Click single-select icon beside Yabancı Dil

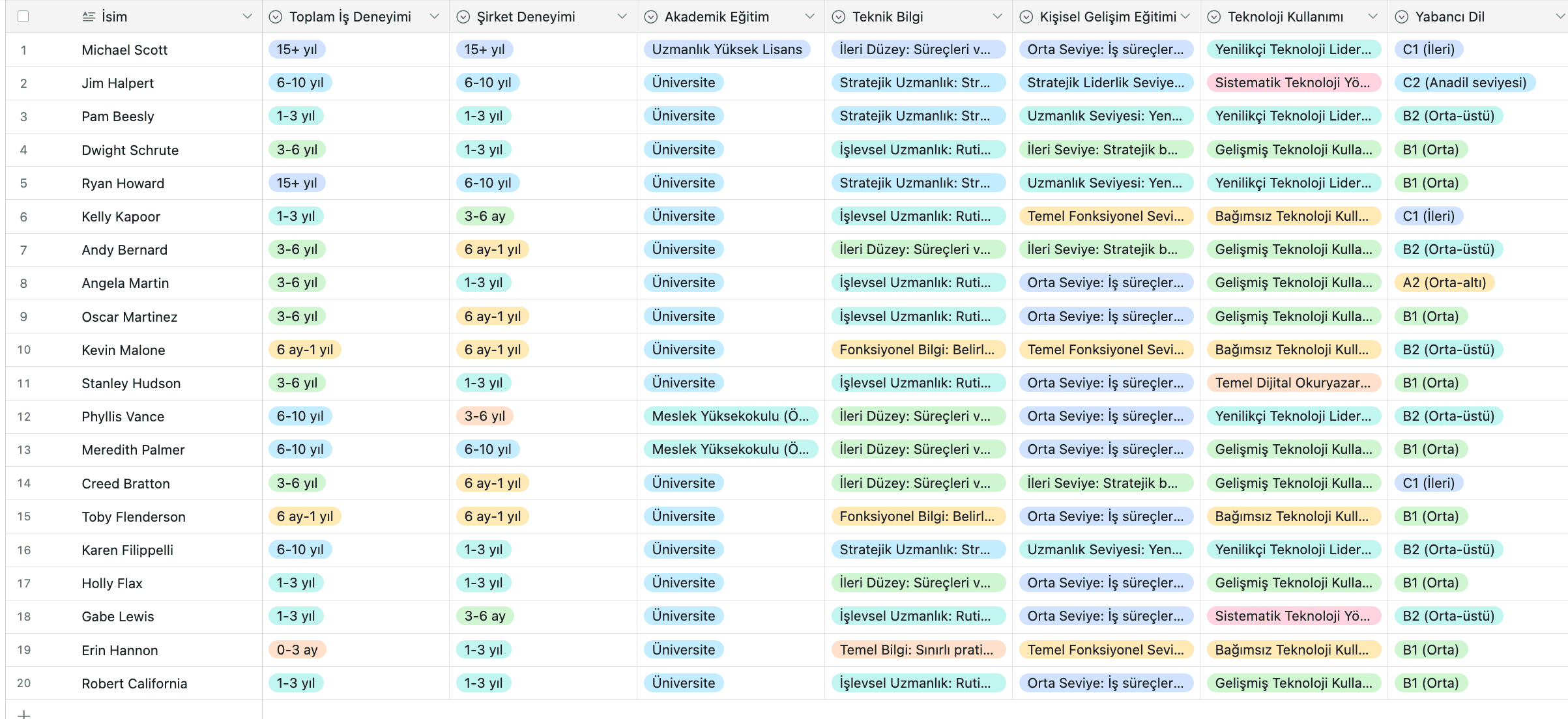(1402, 17)
